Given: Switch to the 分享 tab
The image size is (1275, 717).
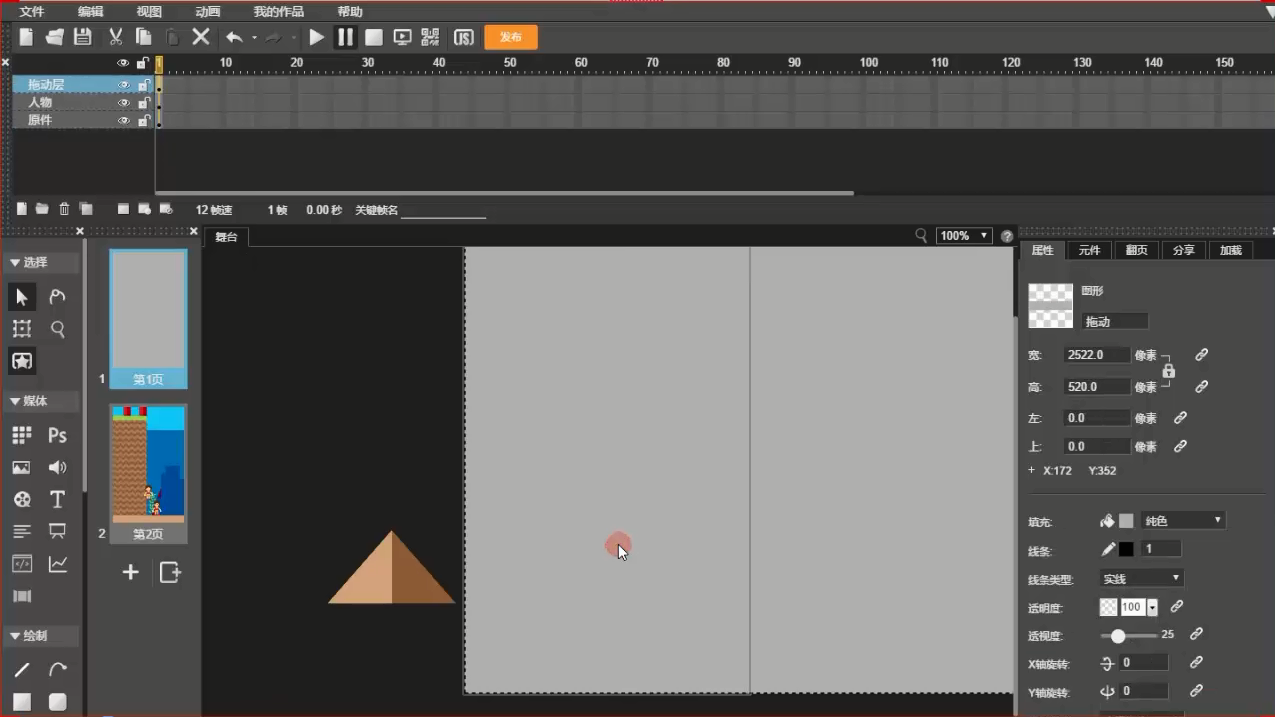Looking at the screenshot, I should (x=1184, y=250).
